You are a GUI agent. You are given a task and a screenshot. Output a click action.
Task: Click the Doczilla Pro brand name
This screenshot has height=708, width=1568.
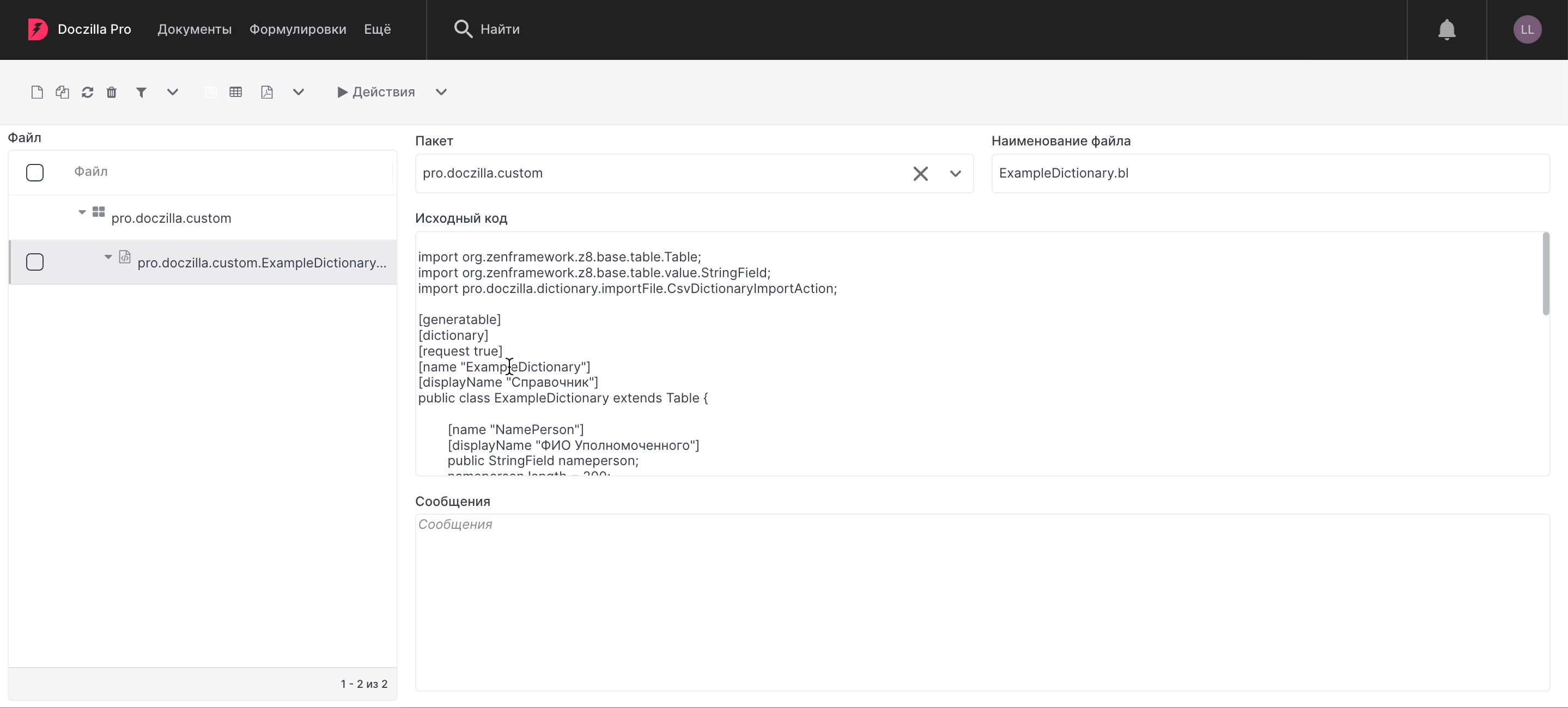94,29
